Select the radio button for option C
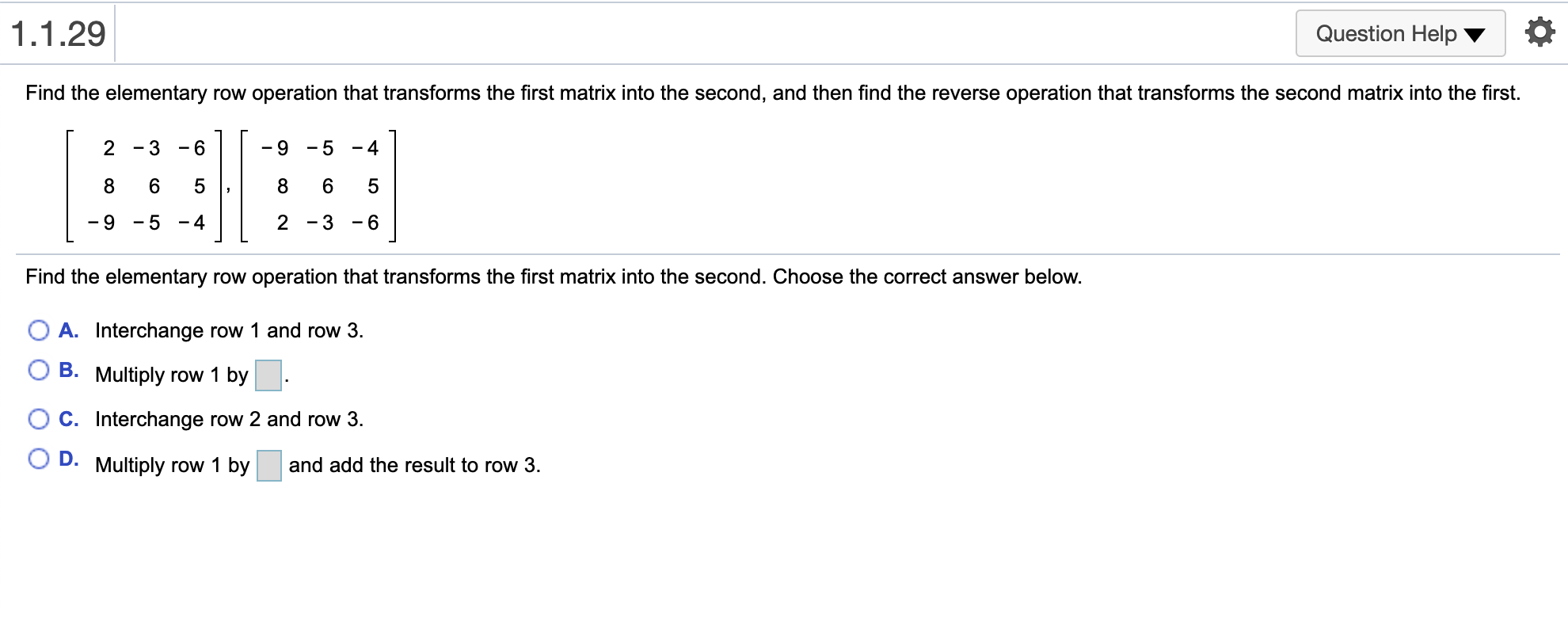This screenshot has width=1568, height=621. (37, 418)
